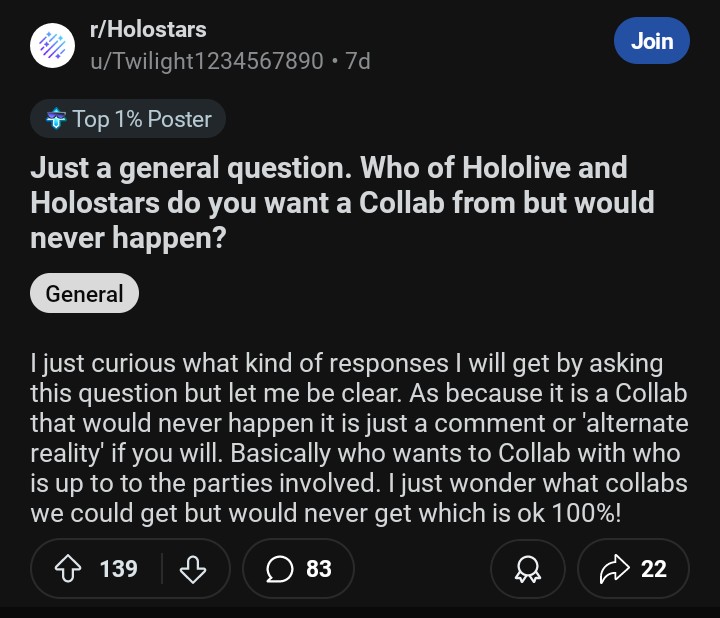Open the r/Holostars community avatar
This screenshot has width=720, height=618.
click(53, 46)
